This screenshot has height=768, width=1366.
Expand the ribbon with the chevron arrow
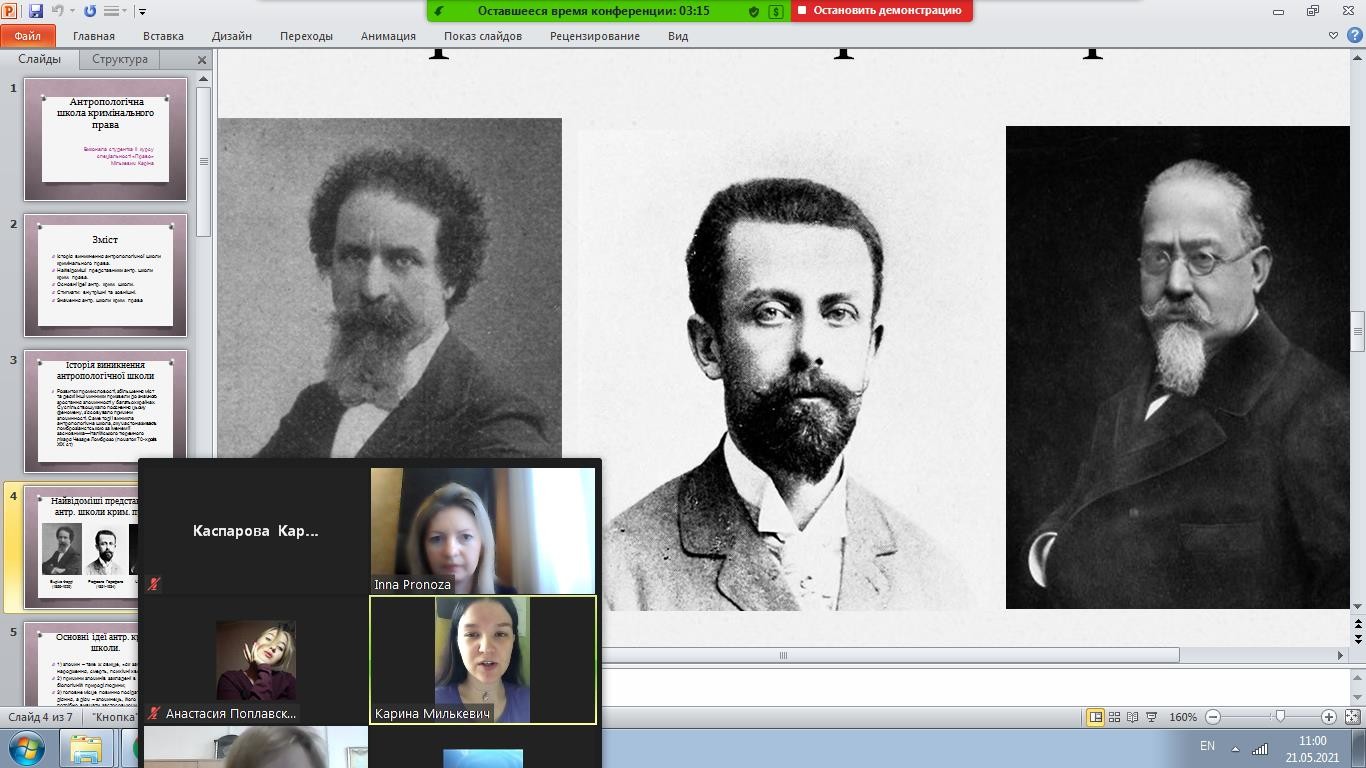pos(1332,36)
